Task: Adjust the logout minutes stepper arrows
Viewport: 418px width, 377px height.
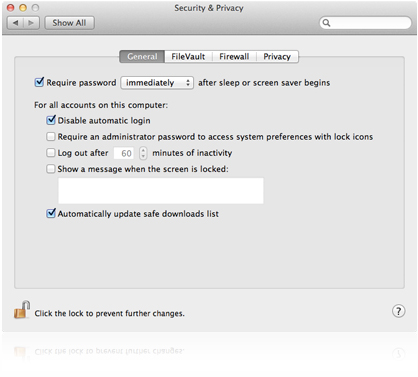Action: click(143, 153)
